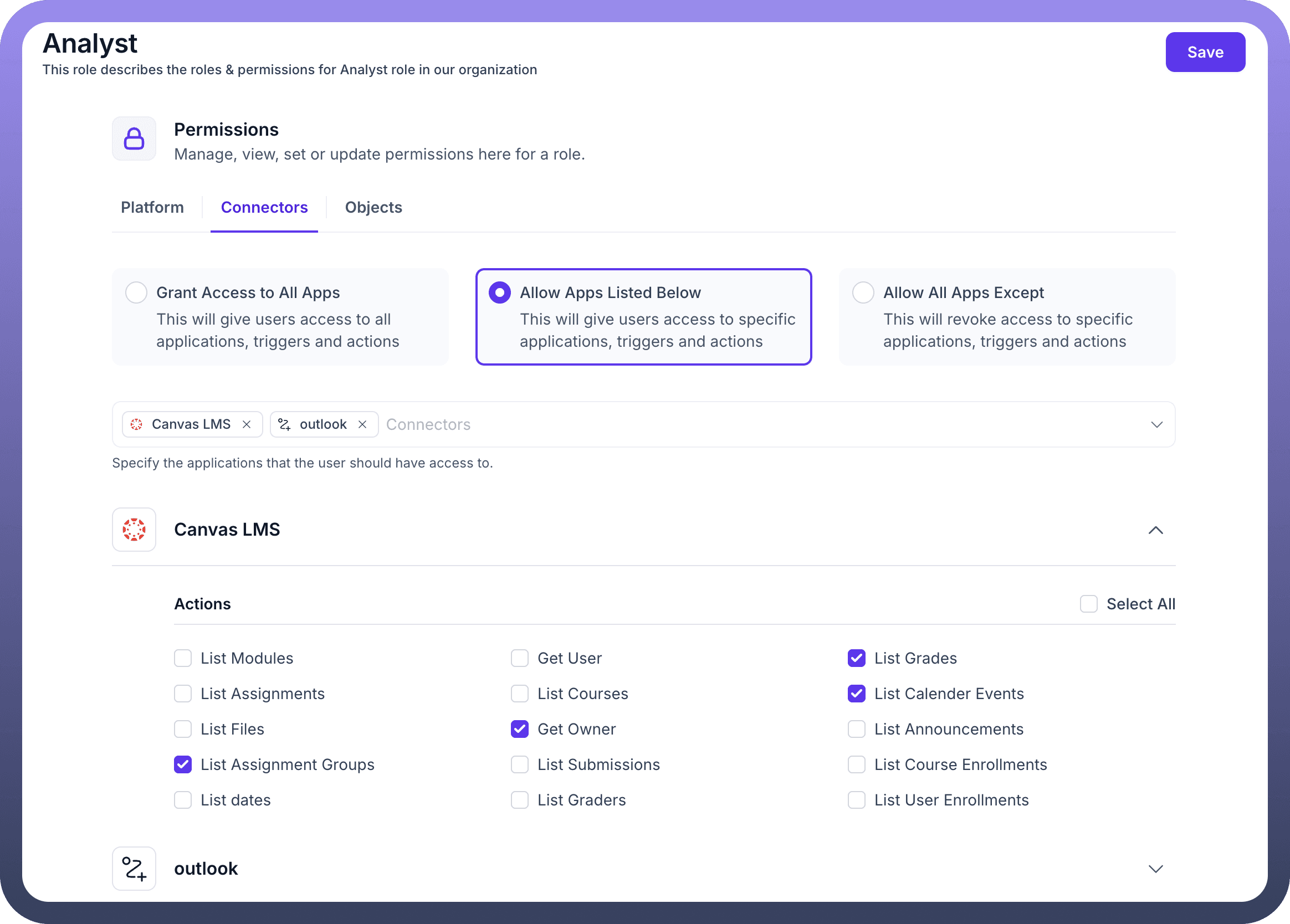Switch to the Platform tab
The image size is (1290, 924).
pyautogui.click(x=152, y=207)
